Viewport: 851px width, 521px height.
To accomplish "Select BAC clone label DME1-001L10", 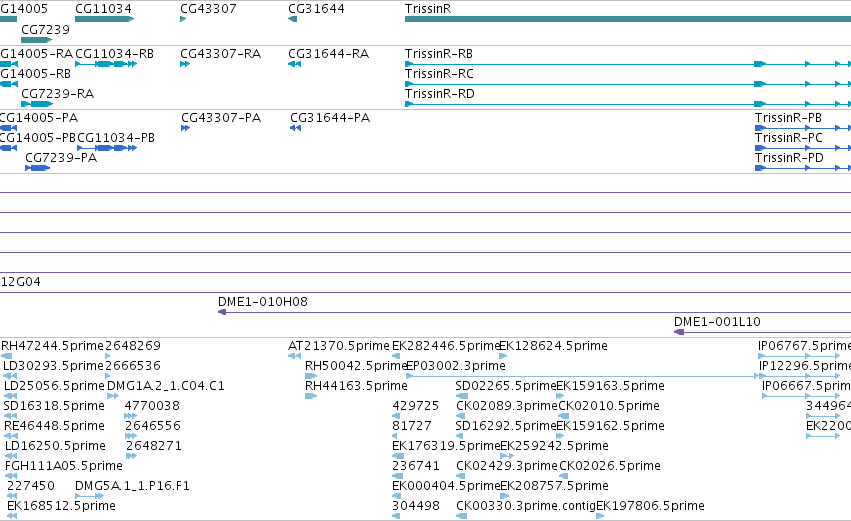I will 717,322.
